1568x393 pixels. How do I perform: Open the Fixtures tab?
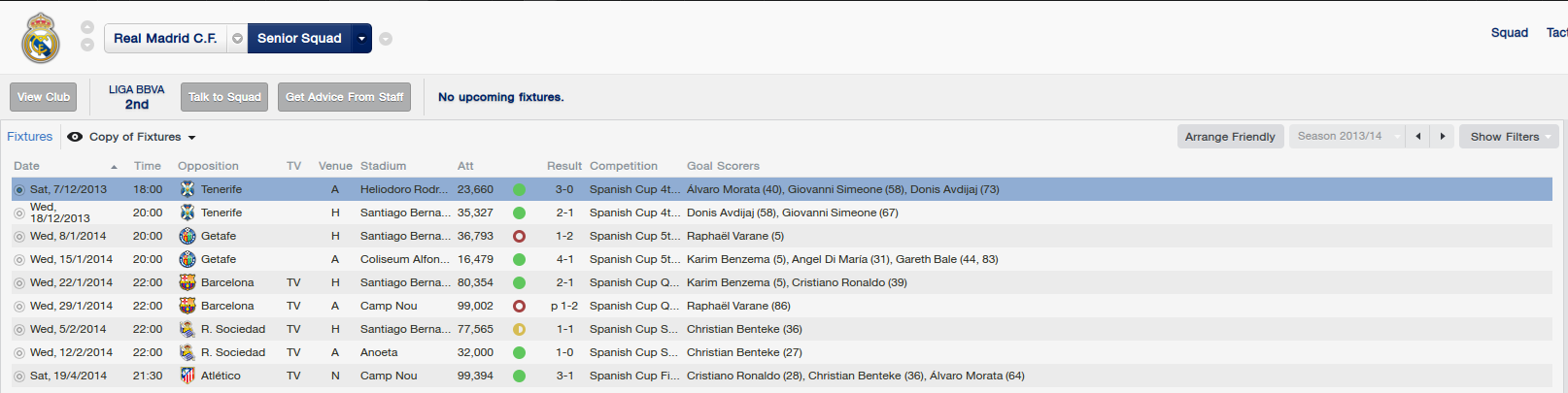pos(29,137)
